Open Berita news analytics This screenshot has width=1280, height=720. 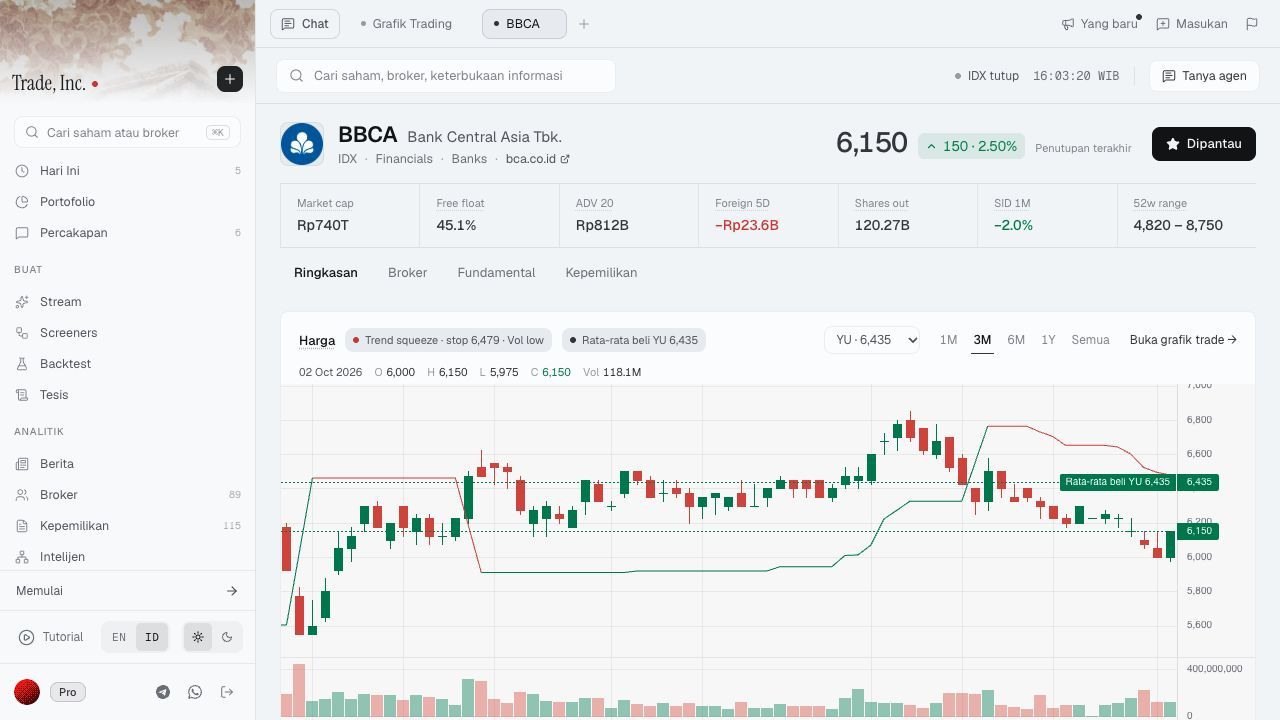click(127, 464)
